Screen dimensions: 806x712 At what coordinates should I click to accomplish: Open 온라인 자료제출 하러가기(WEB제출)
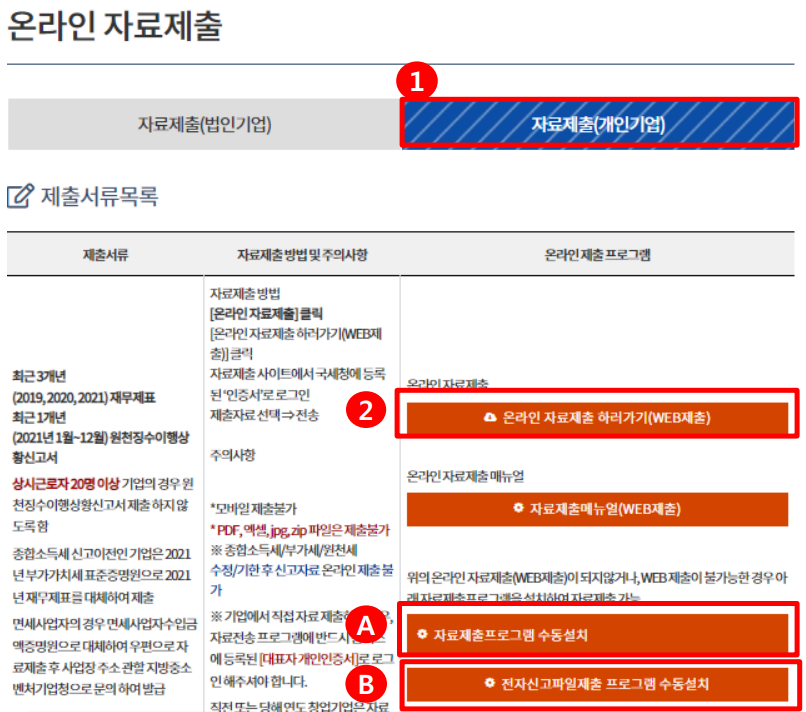click(x=597, y=417)
